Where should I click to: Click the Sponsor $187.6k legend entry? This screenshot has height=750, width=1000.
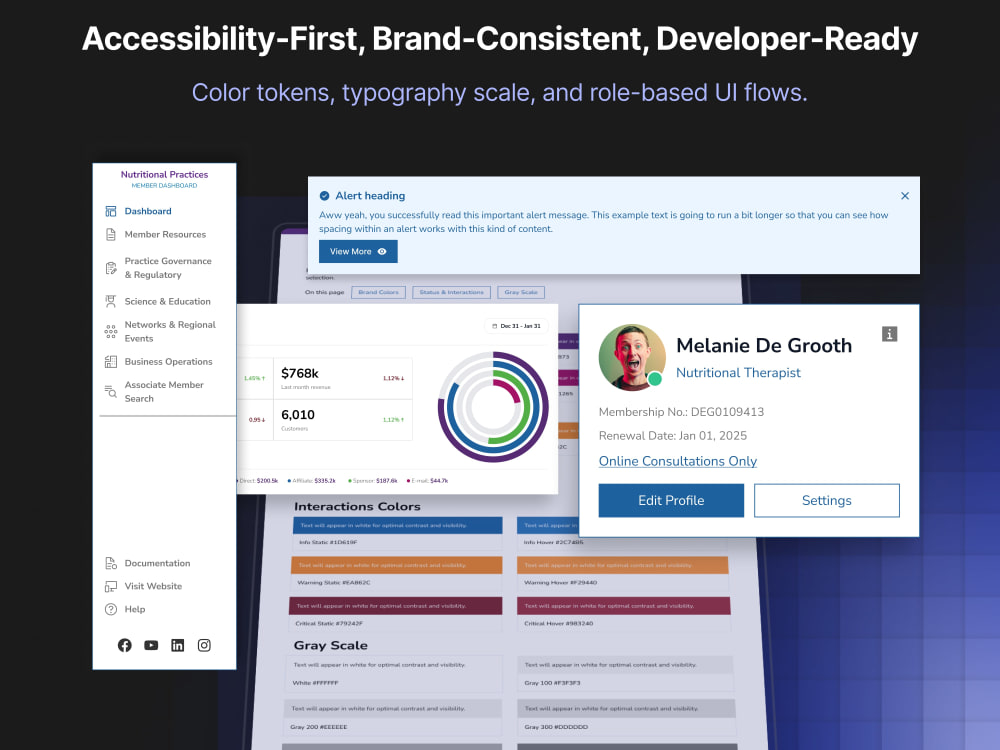(372, 481)
